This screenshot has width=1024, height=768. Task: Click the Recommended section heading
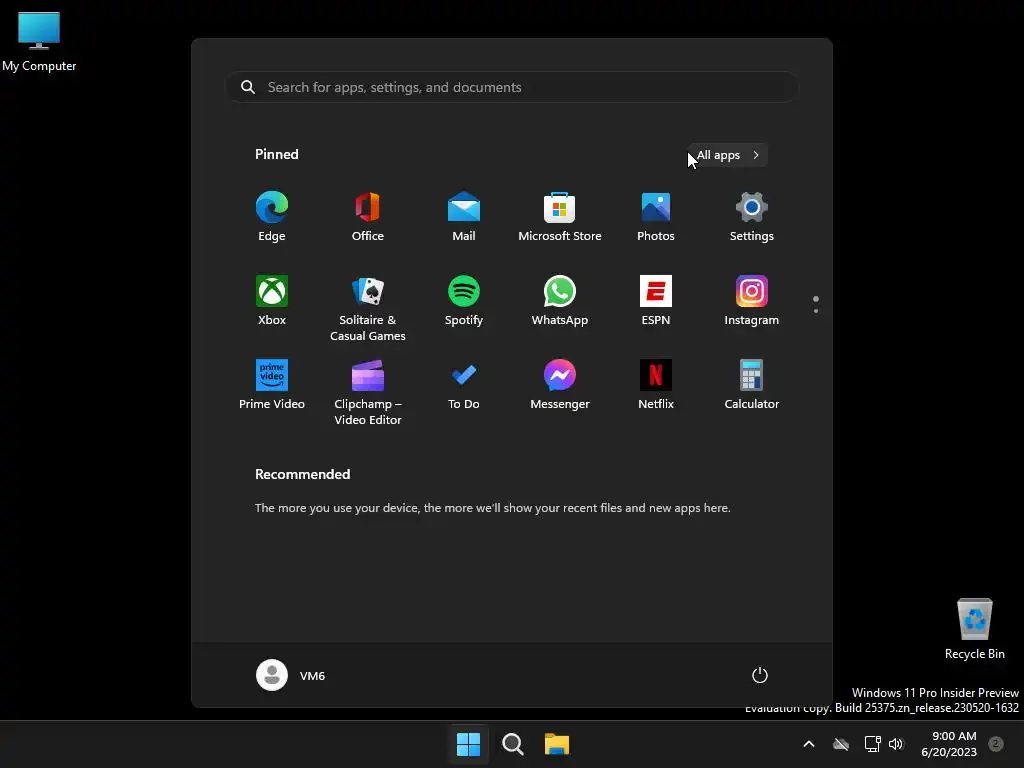point(302,474)
